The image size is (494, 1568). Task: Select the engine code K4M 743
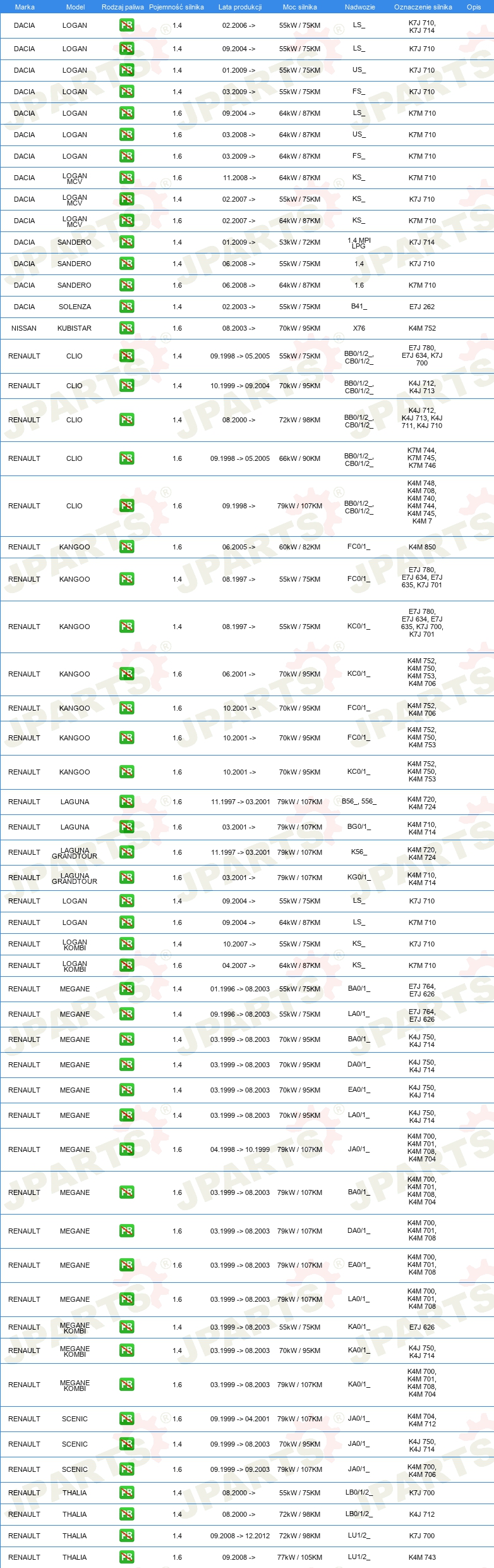coord(422,1557)
